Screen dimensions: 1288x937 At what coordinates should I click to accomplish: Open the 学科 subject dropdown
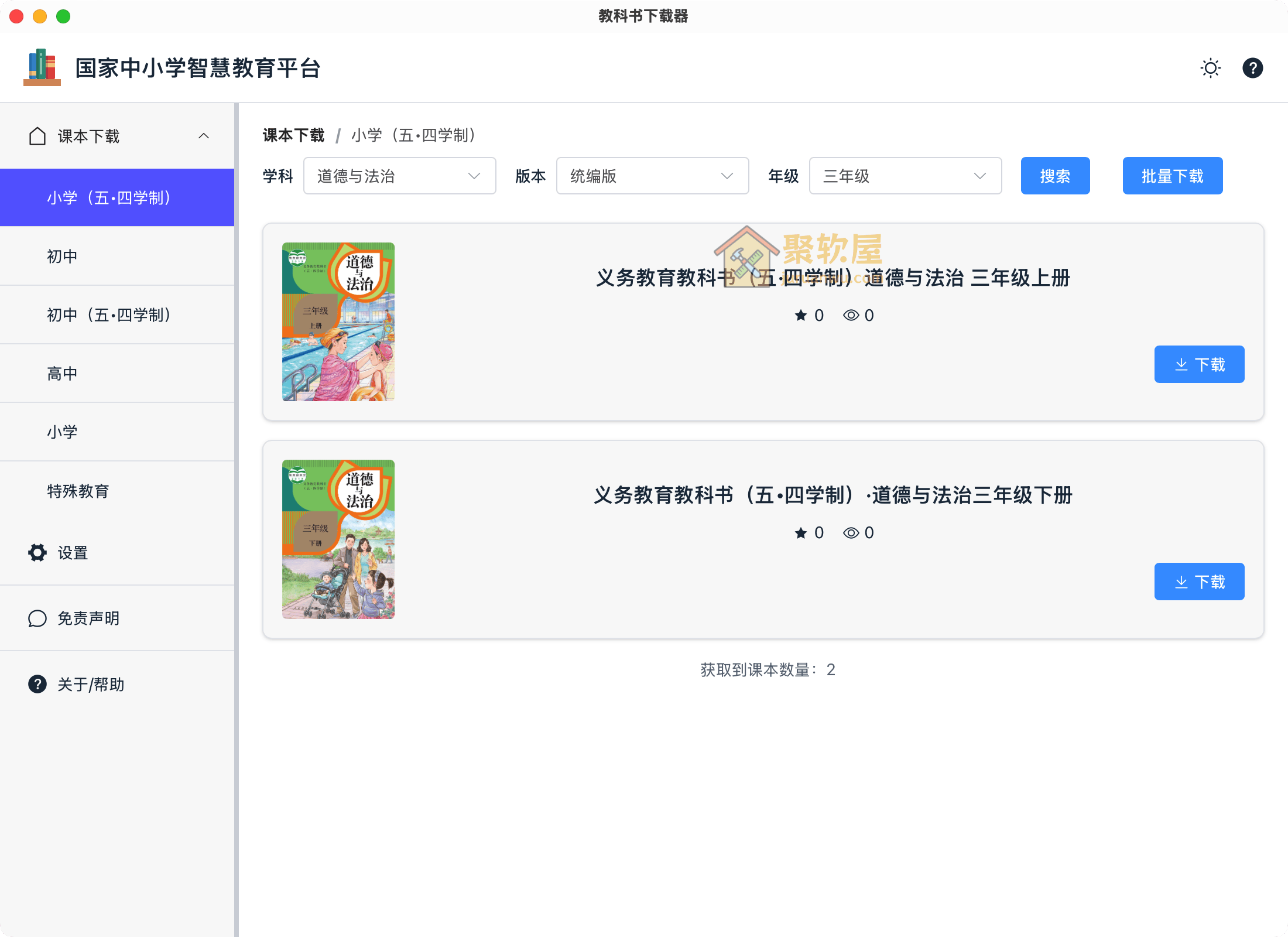point(399,176)
